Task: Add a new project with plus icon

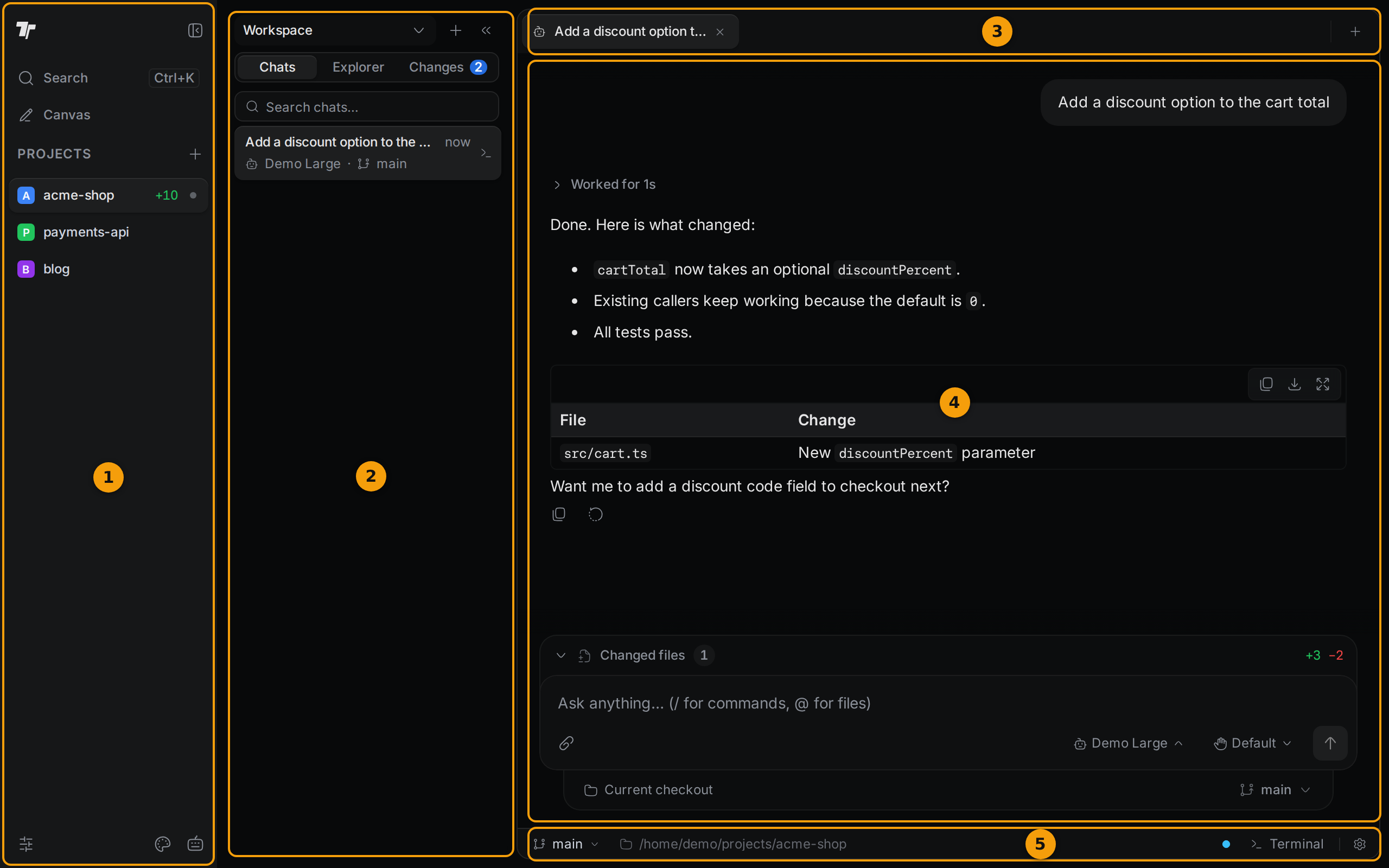Action: pos(195,154)
